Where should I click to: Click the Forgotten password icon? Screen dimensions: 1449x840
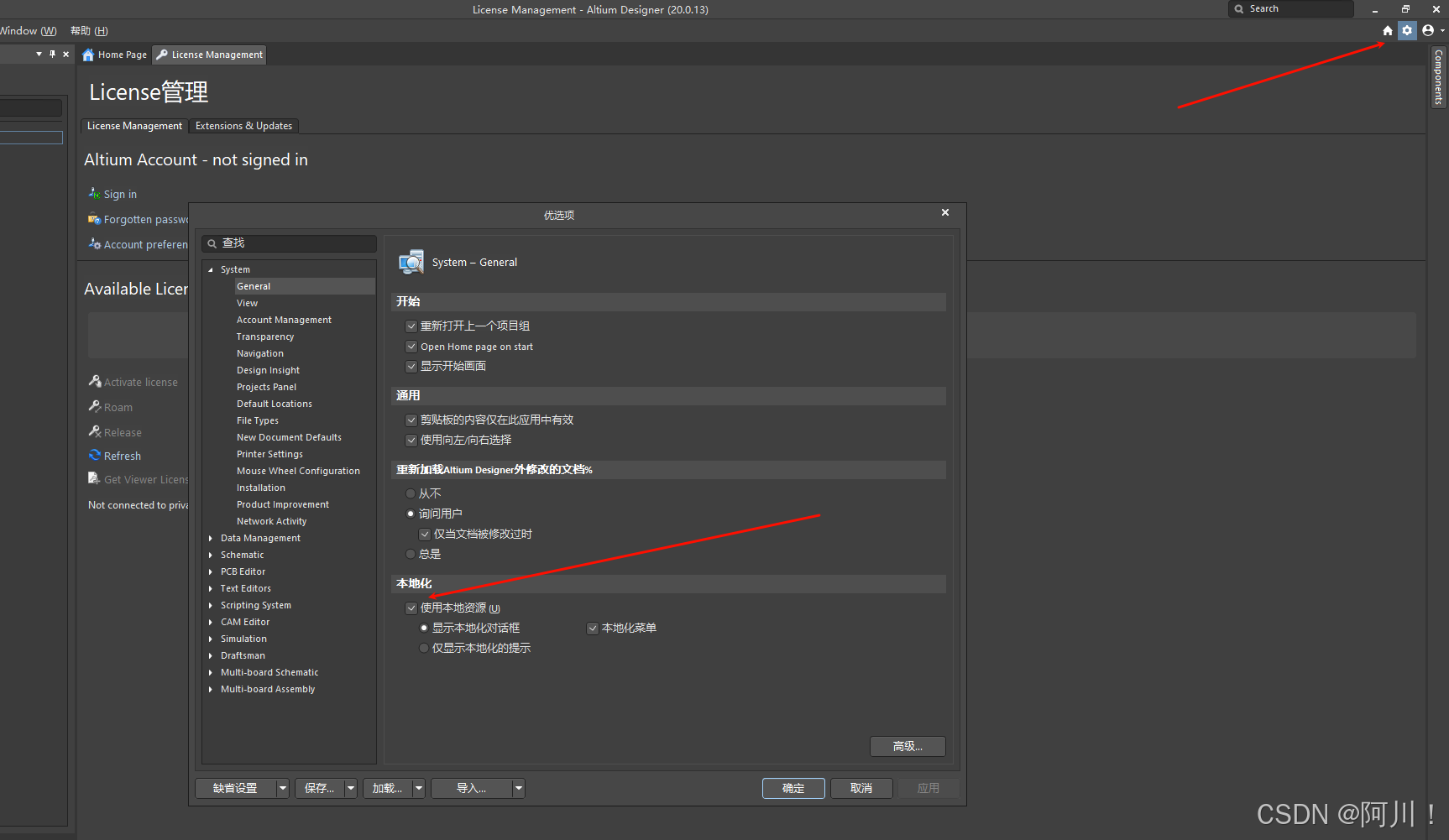coord(94,219)
